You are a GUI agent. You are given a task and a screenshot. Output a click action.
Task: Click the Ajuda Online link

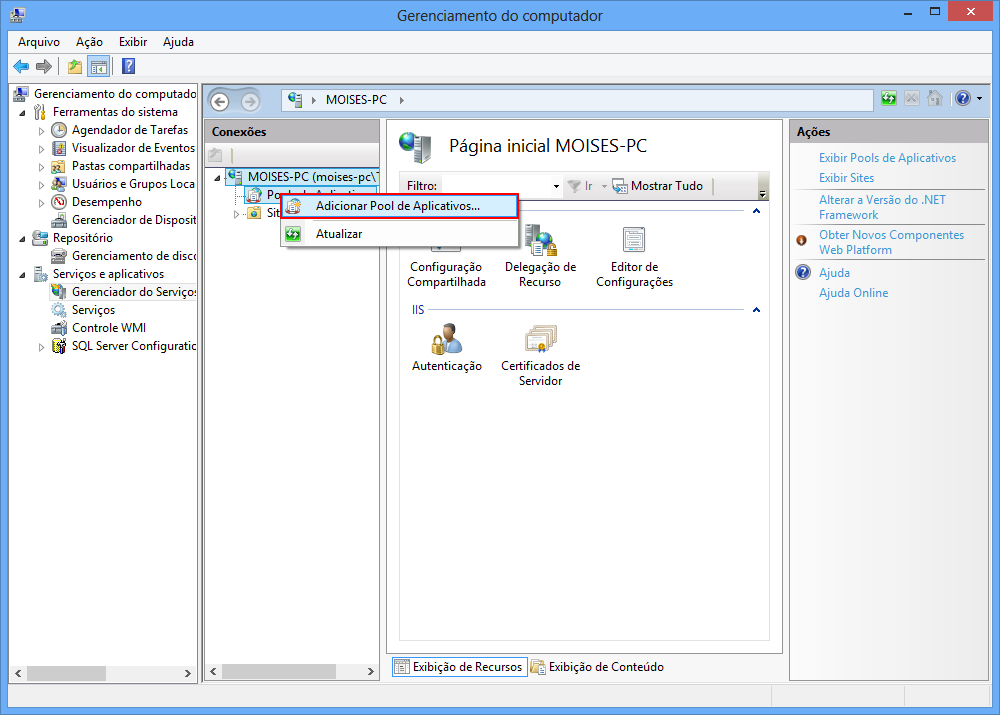[853, 293]
